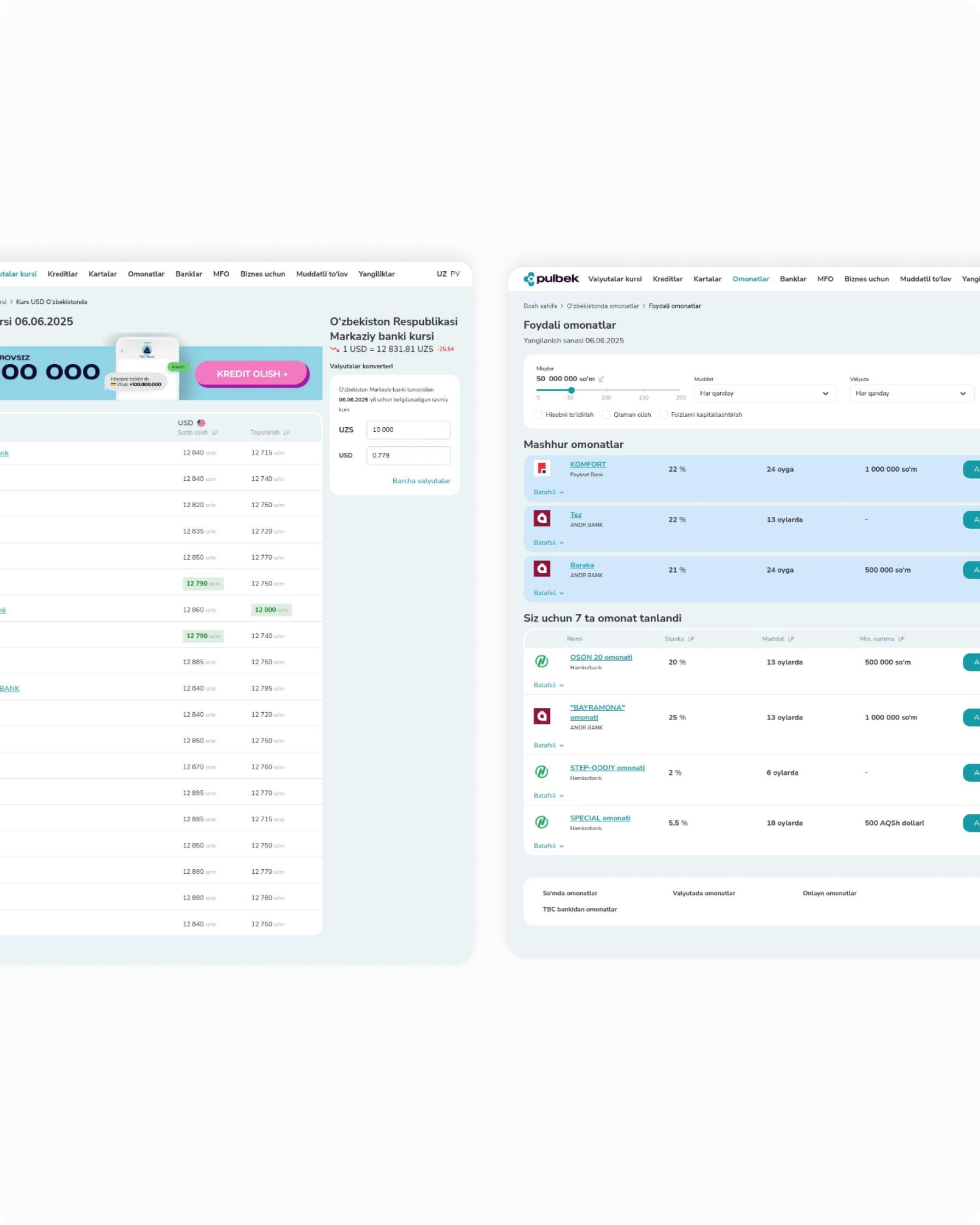This screenshot has height=1225, width=980.
Task: Switch the site language to UZ
Action: (441, 274)
